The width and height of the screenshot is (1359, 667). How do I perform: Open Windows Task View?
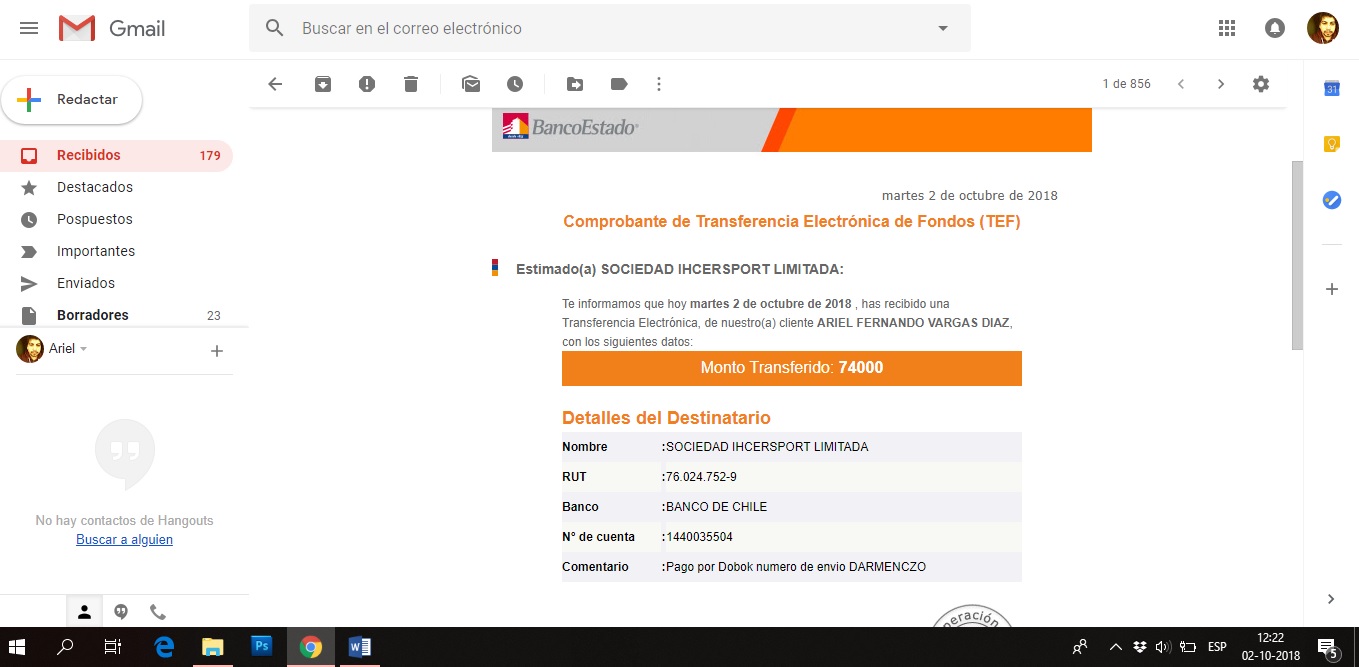point(114,647)
